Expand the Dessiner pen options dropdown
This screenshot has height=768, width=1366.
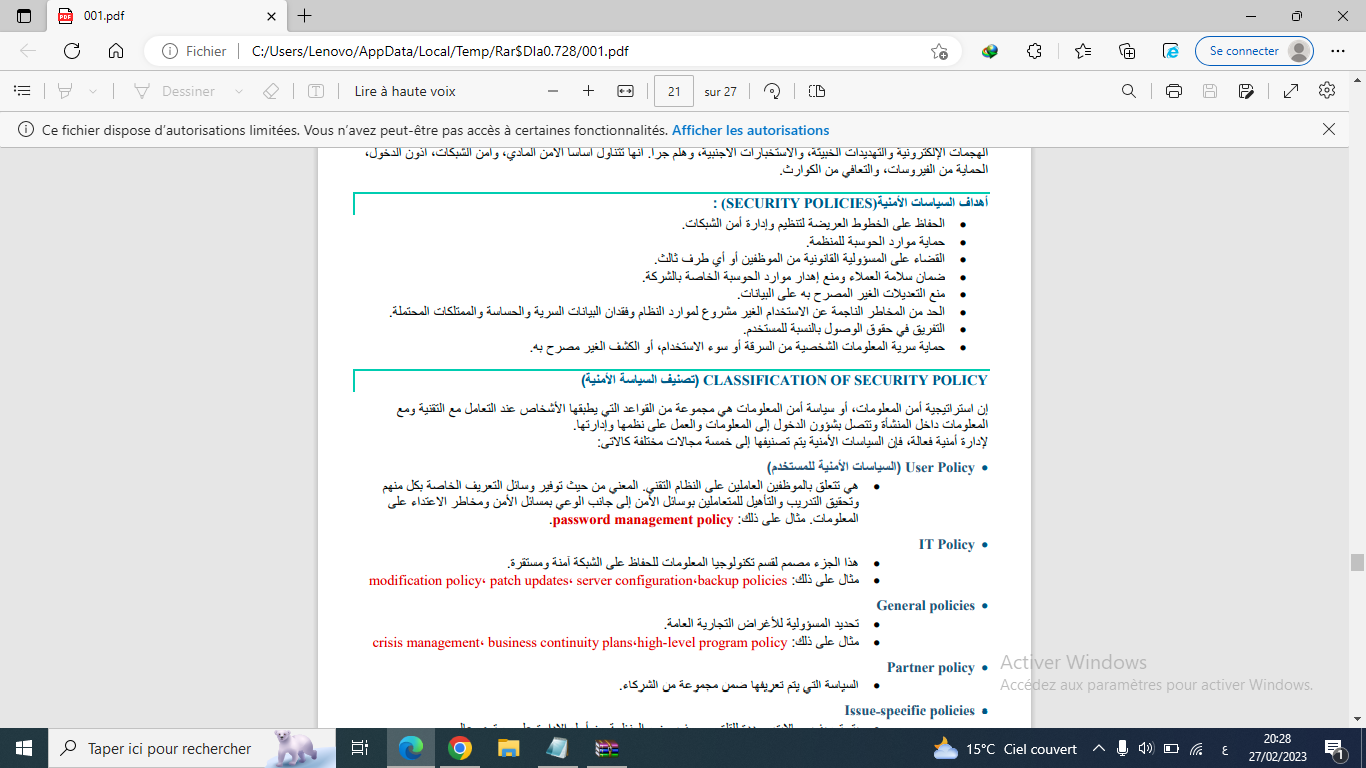[239, 91]
